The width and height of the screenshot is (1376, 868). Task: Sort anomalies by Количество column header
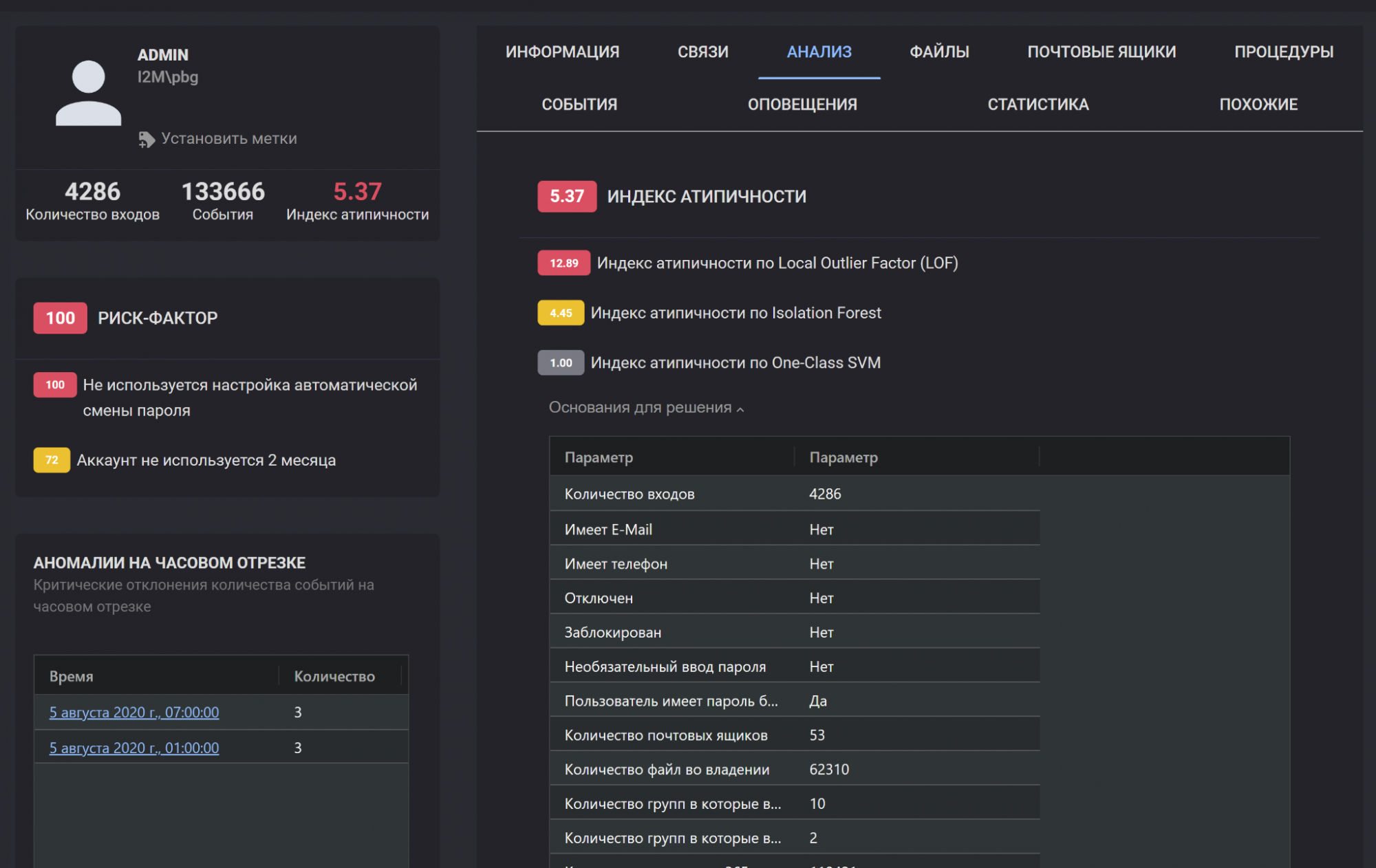(334, 677)
